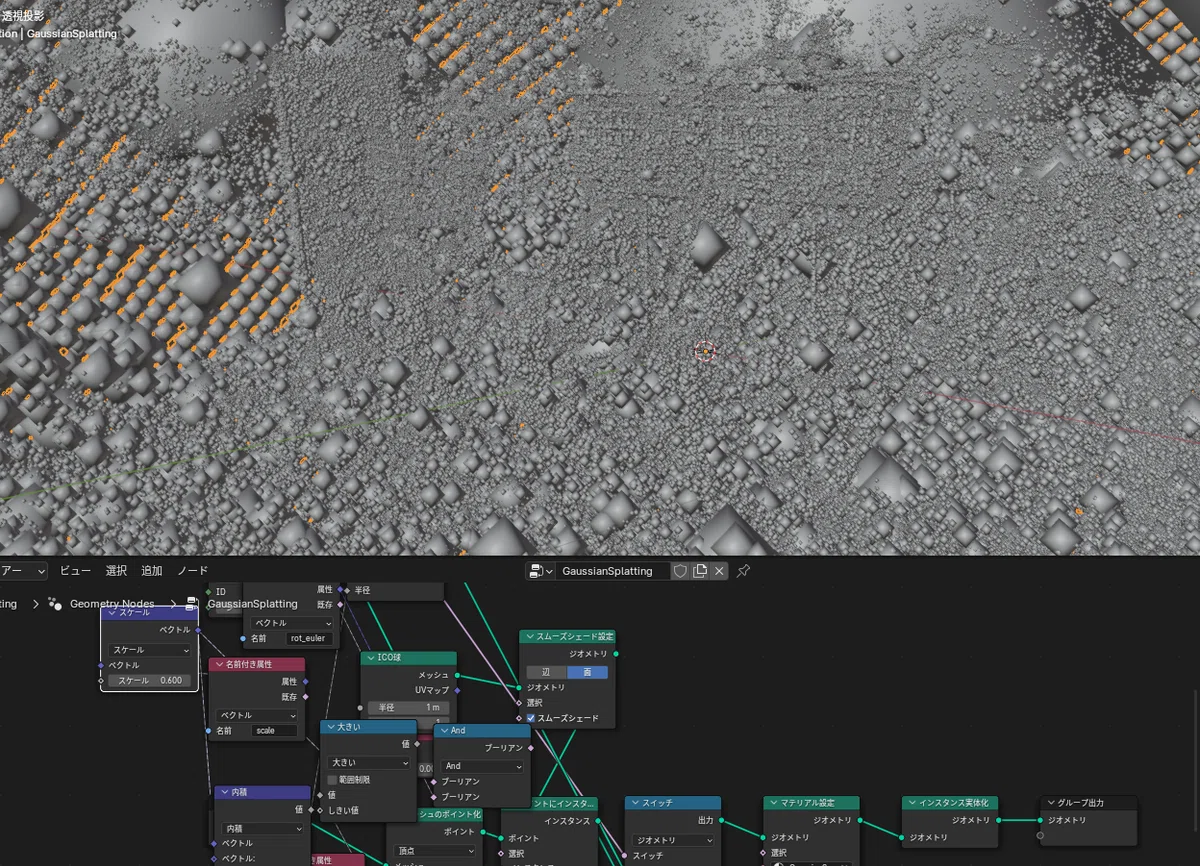The width and height of the screenshot is (1200, 866).
Task: Edit the scale name field
Action: (275, 731)
